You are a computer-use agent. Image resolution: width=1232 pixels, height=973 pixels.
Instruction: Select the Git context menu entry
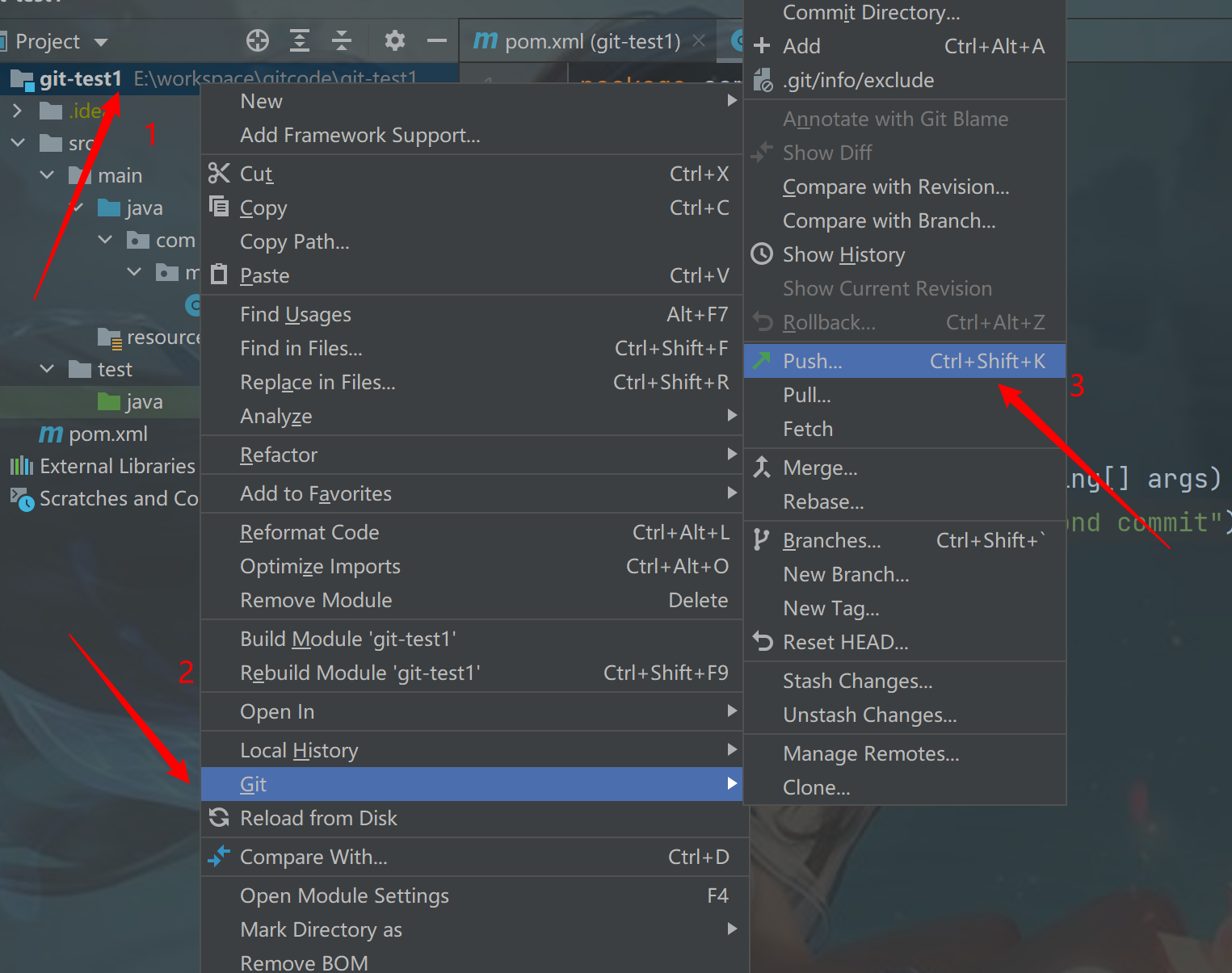472,784
